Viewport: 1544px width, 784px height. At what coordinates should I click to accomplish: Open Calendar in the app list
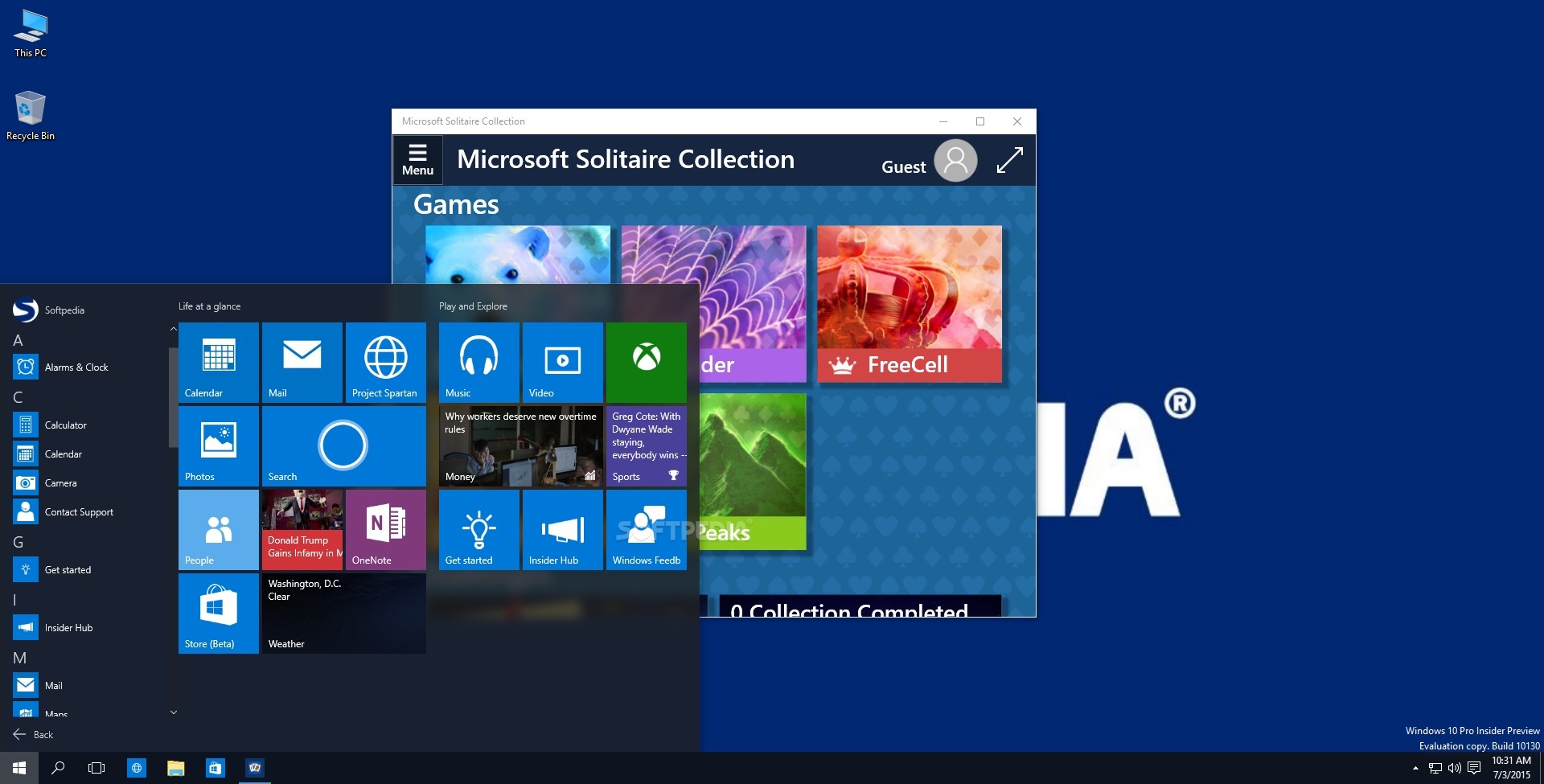pyautogui.click(x=88, y=454)
